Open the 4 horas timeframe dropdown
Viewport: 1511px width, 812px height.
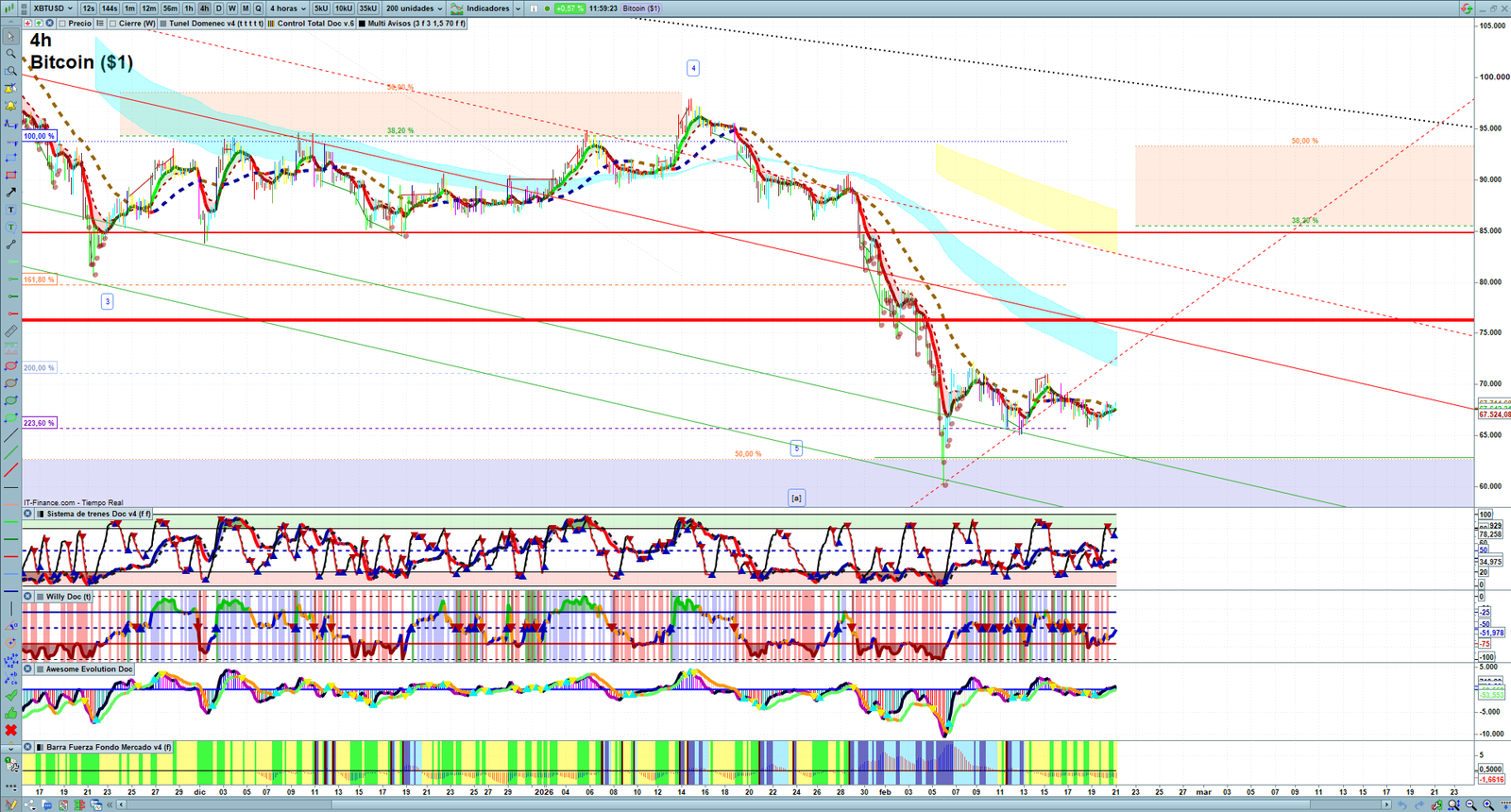point(288,8)
